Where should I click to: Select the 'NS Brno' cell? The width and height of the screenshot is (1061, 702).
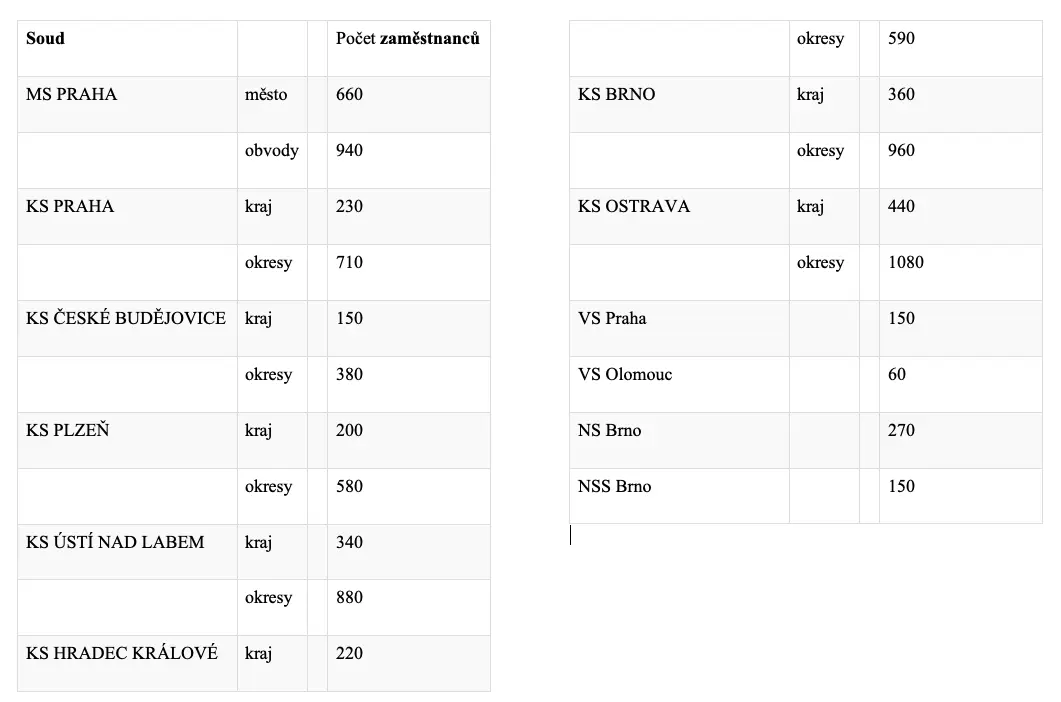[x=679, y=441]
